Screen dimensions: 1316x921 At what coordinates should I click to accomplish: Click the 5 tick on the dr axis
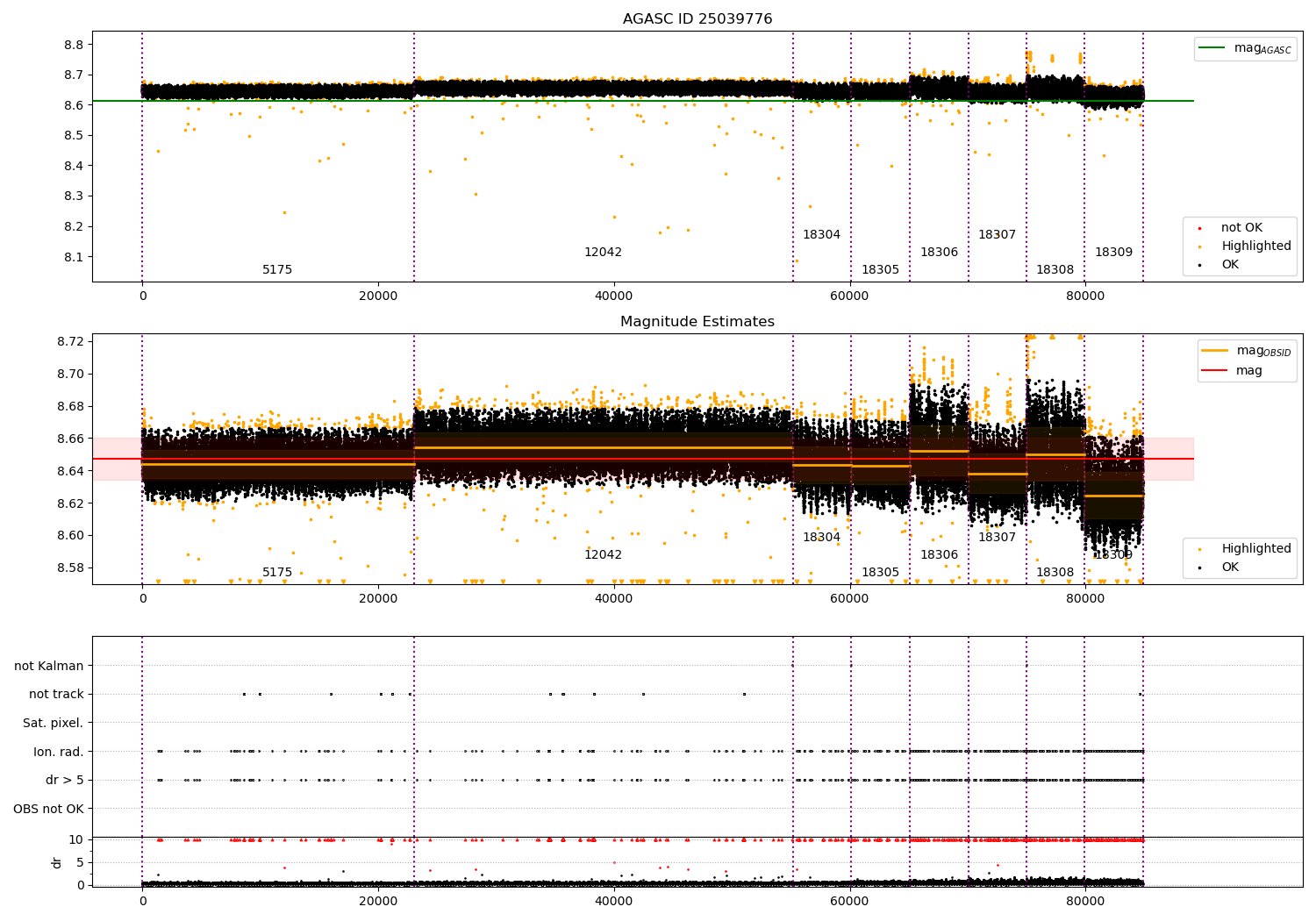(x=80, y=862)
